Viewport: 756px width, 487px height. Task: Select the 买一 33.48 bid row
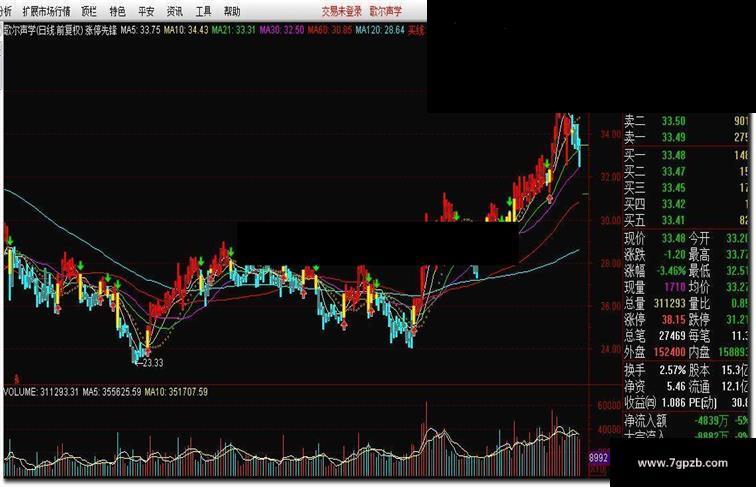click(x=687, y=155)
